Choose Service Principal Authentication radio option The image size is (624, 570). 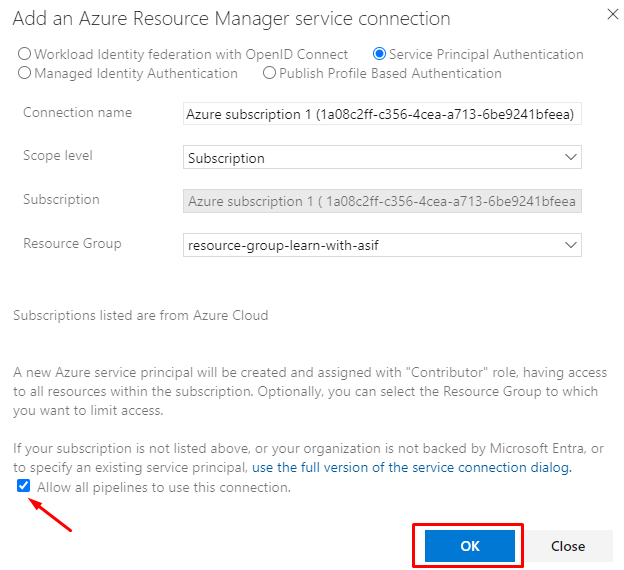pos(379,55)
